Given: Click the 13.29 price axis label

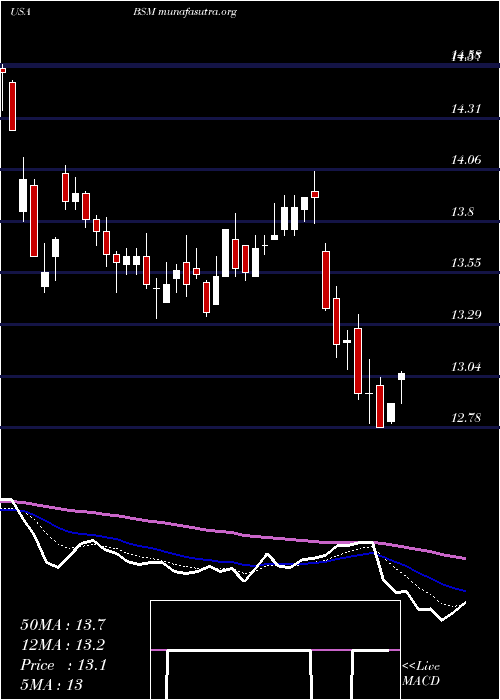Looking at the screenshot, I should (466, 315).
